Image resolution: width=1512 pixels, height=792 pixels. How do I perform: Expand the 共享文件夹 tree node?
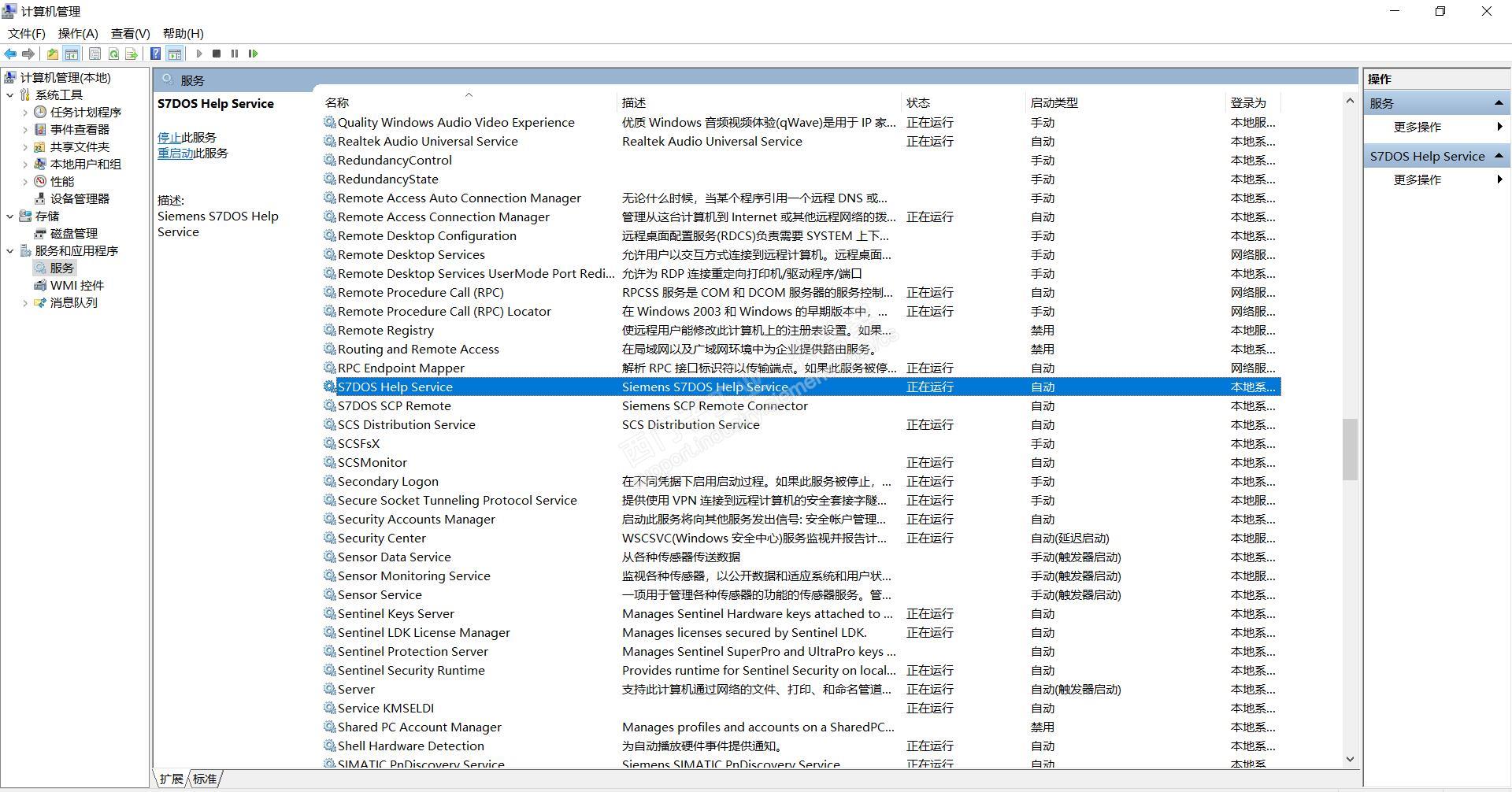click(x=25, y=146)
